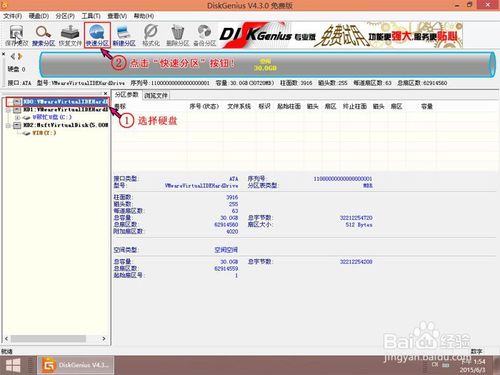
Task: Click the 起始柱面 column header
Action: coord(289,106)
